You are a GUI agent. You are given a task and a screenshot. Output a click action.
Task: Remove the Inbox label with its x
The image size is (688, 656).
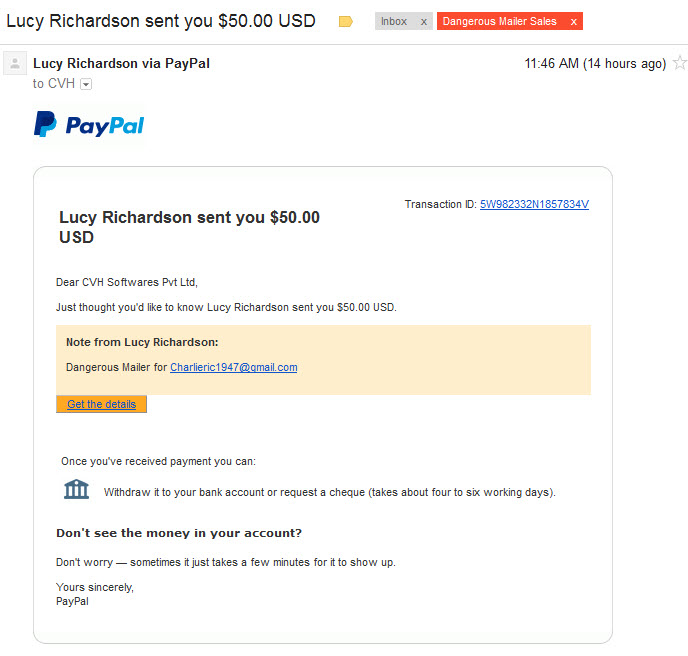pos(423,22)
